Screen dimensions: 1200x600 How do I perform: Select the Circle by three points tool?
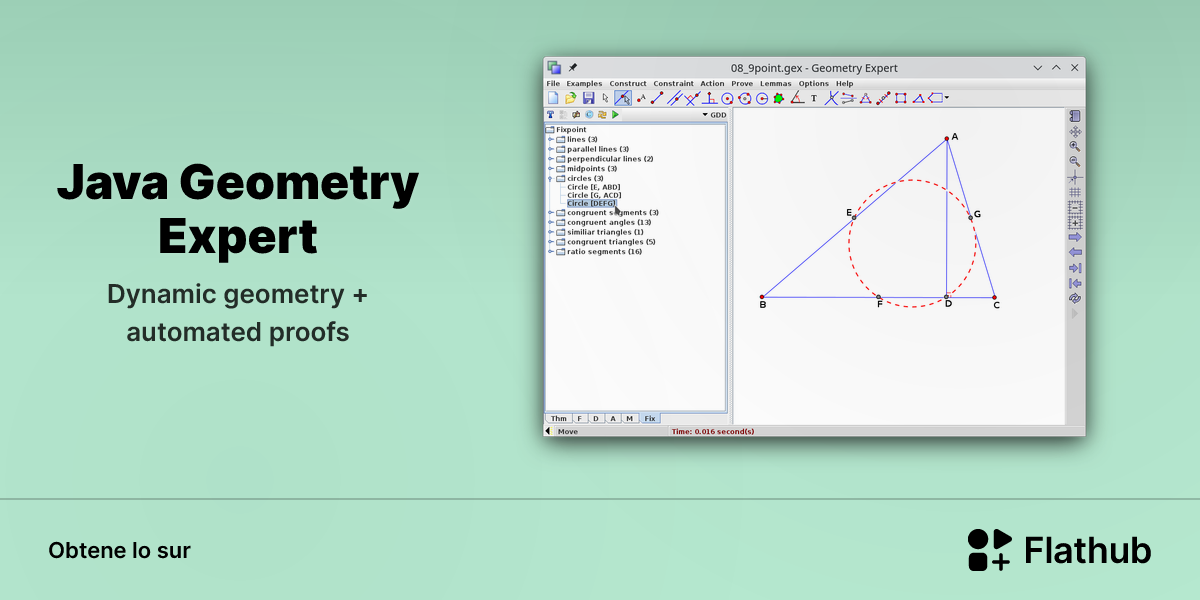[745, 98]
